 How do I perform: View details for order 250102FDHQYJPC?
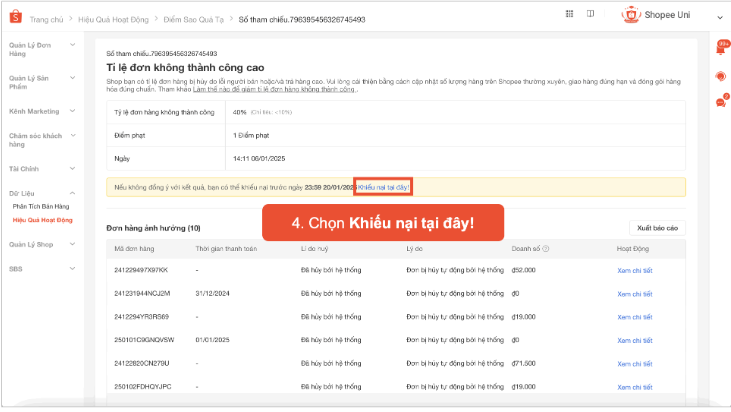(x=634, y=387)
